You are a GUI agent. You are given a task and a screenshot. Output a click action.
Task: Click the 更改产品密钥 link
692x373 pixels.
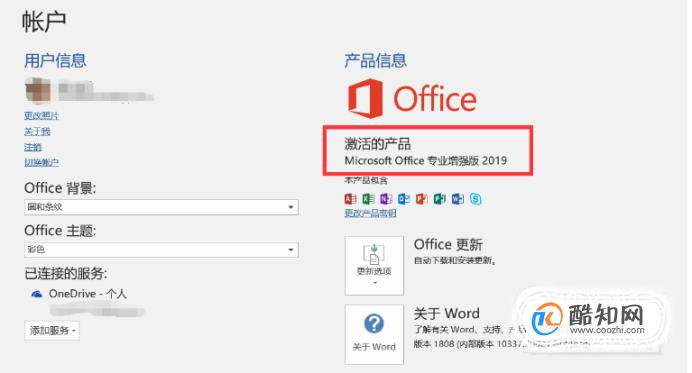[x=370, y=213]
